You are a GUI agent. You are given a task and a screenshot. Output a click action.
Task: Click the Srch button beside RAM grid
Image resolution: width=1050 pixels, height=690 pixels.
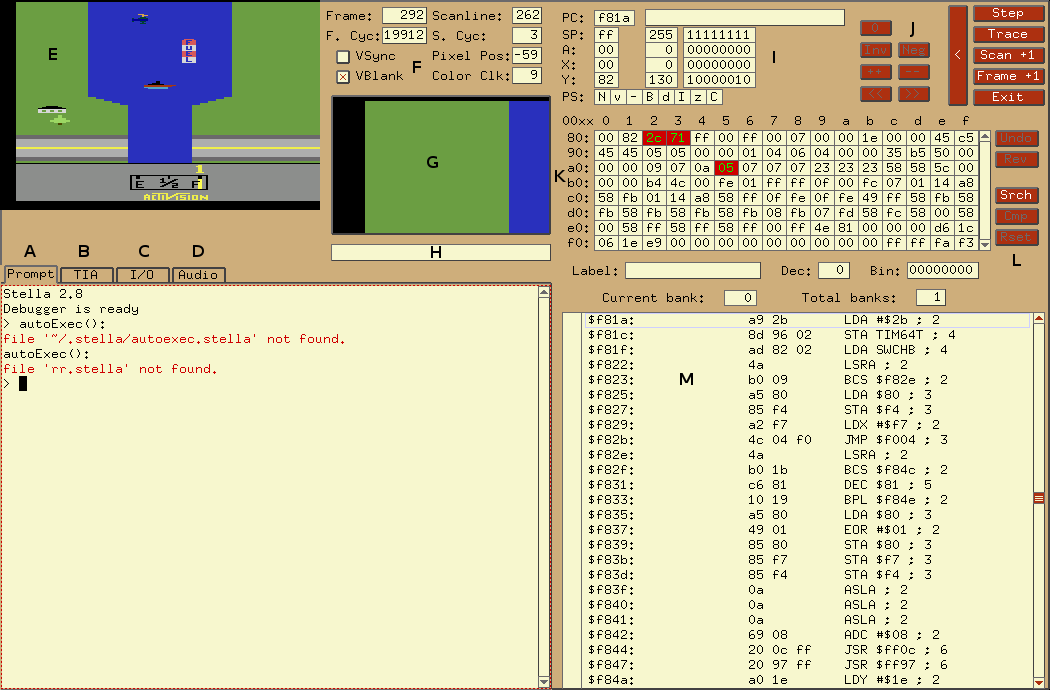pyautogui.click(x=1016, y=196)
